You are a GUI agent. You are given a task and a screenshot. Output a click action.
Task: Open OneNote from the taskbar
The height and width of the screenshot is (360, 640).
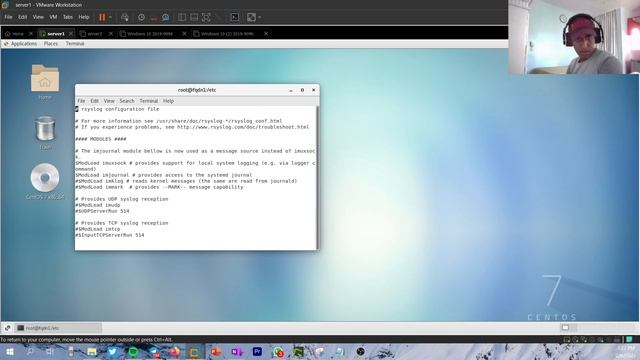coord(237,351)
